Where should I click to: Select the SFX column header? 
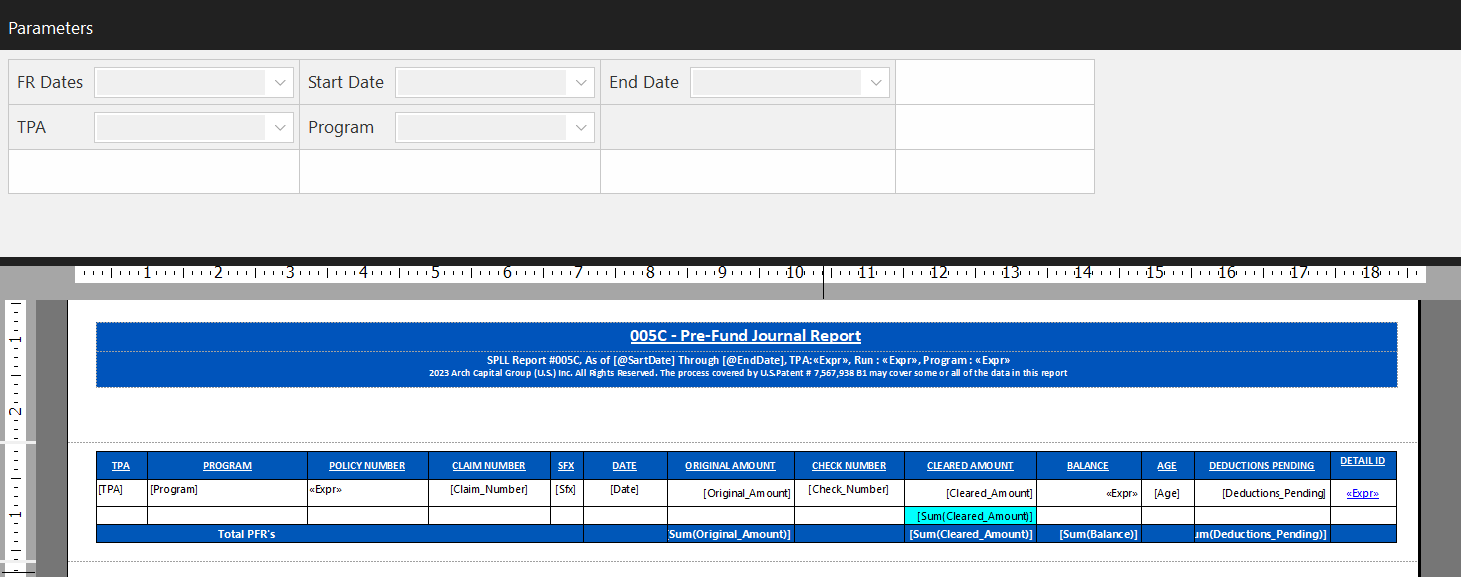click(567, 466)
